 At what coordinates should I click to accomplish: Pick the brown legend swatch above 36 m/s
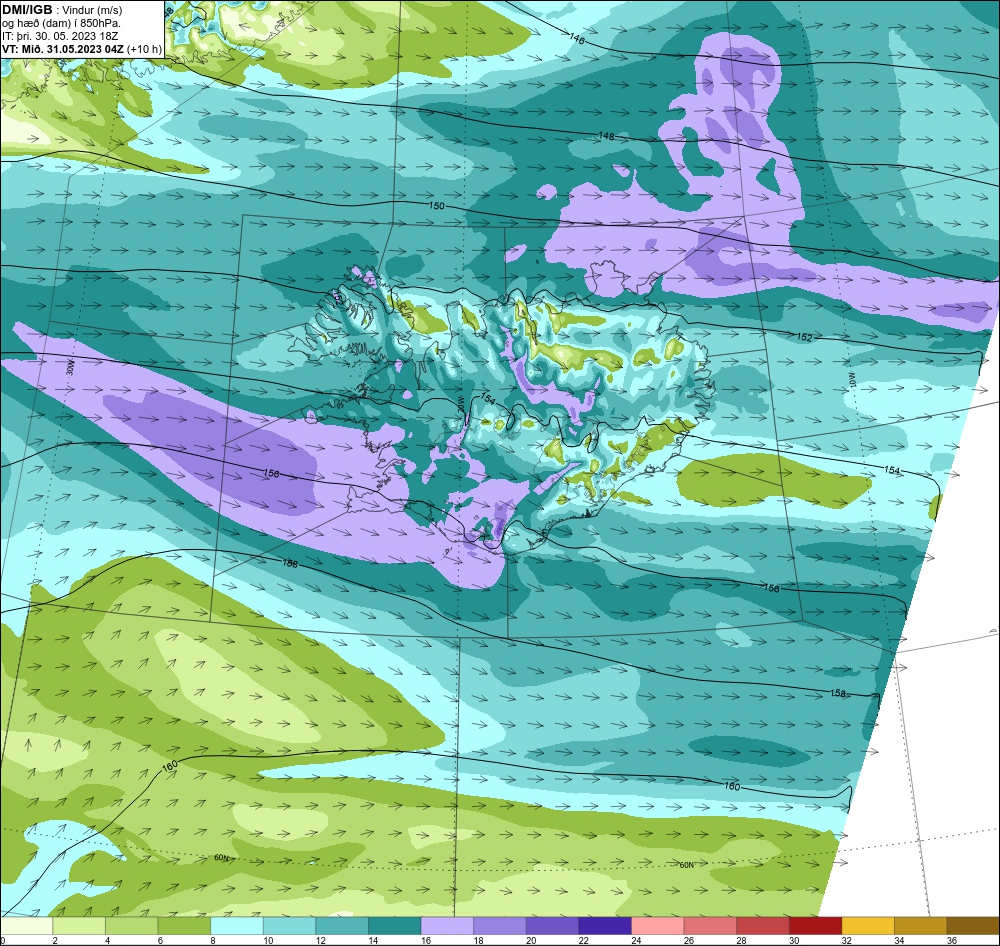(x=973, y=926)
